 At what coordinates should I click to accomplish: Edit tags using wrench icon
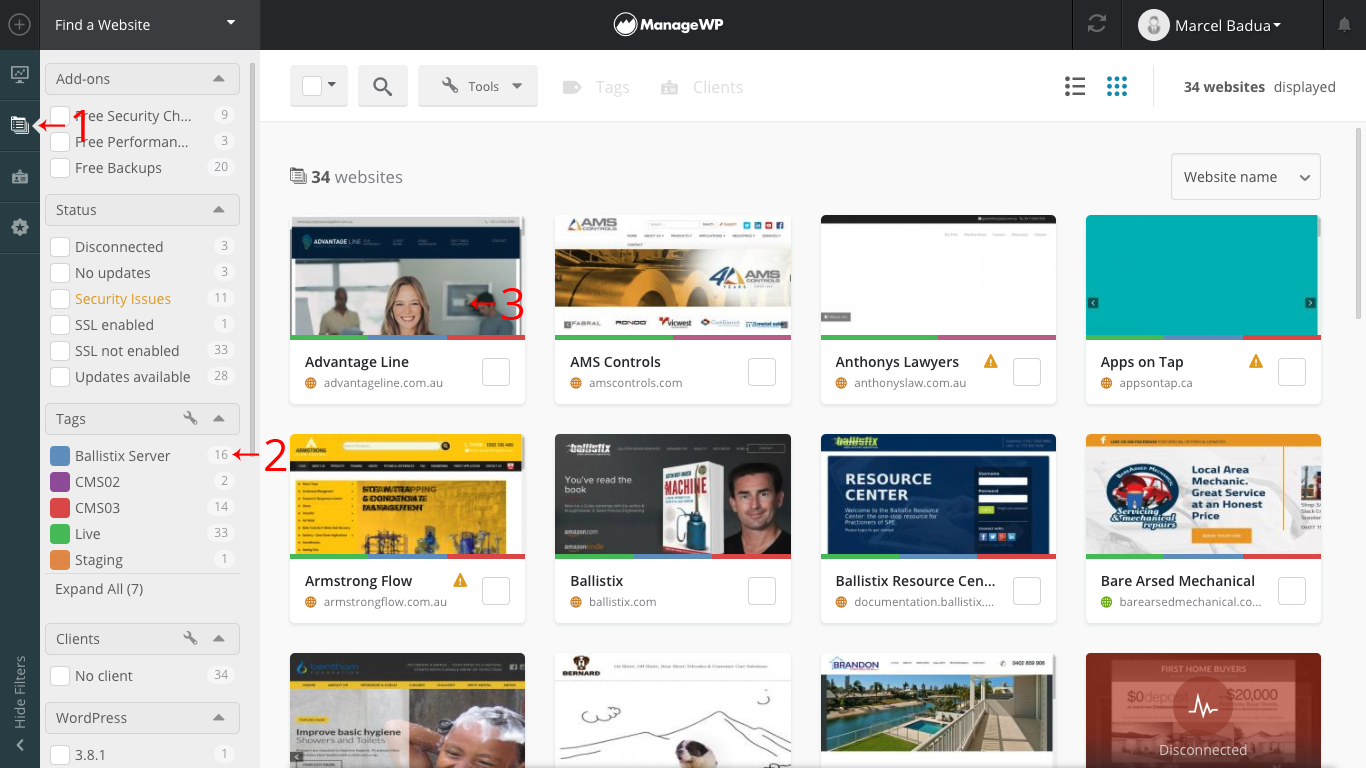[x=190, y=419]
